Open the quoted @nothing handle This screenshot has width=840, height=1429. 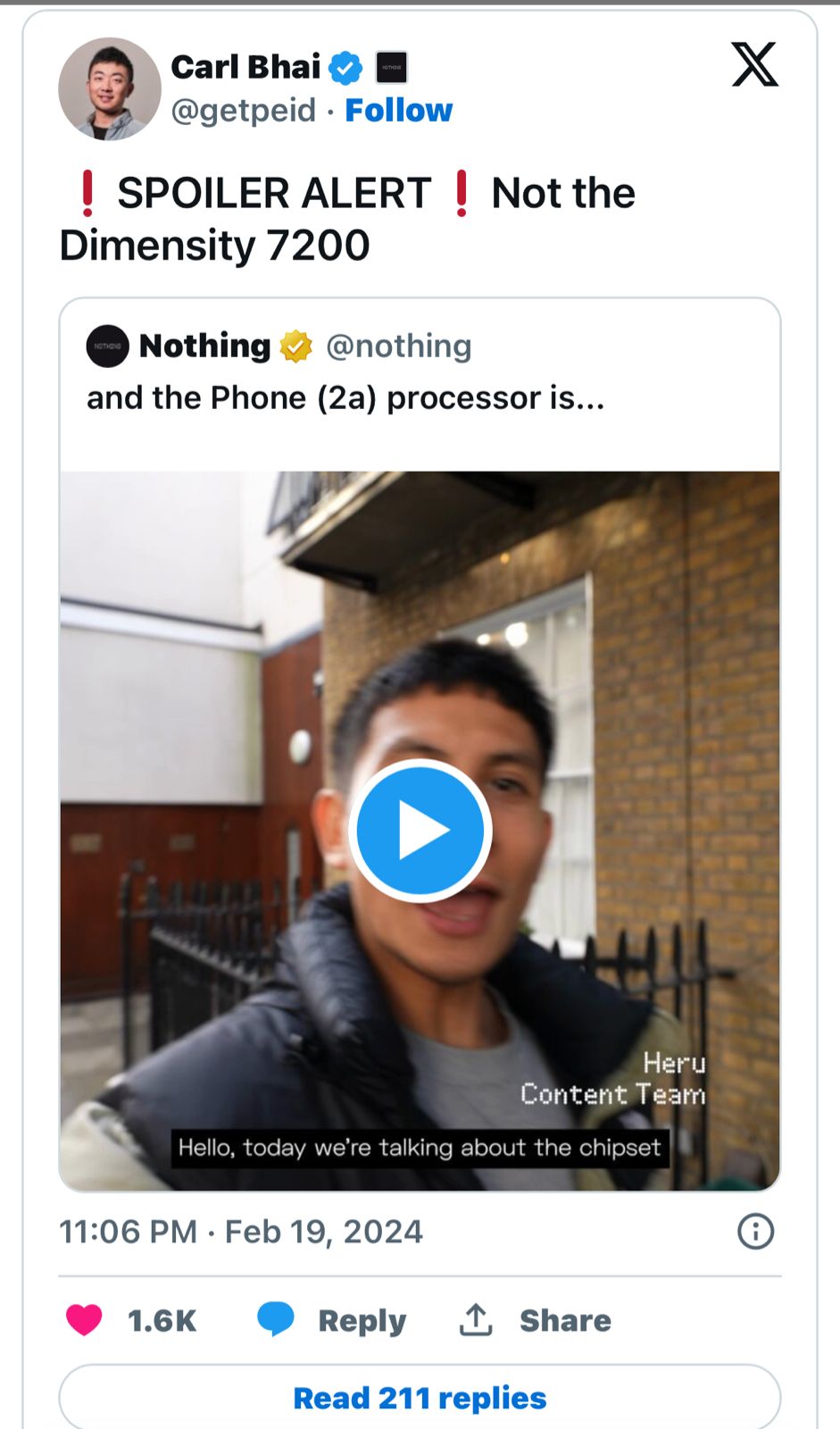tap(398, 347)
